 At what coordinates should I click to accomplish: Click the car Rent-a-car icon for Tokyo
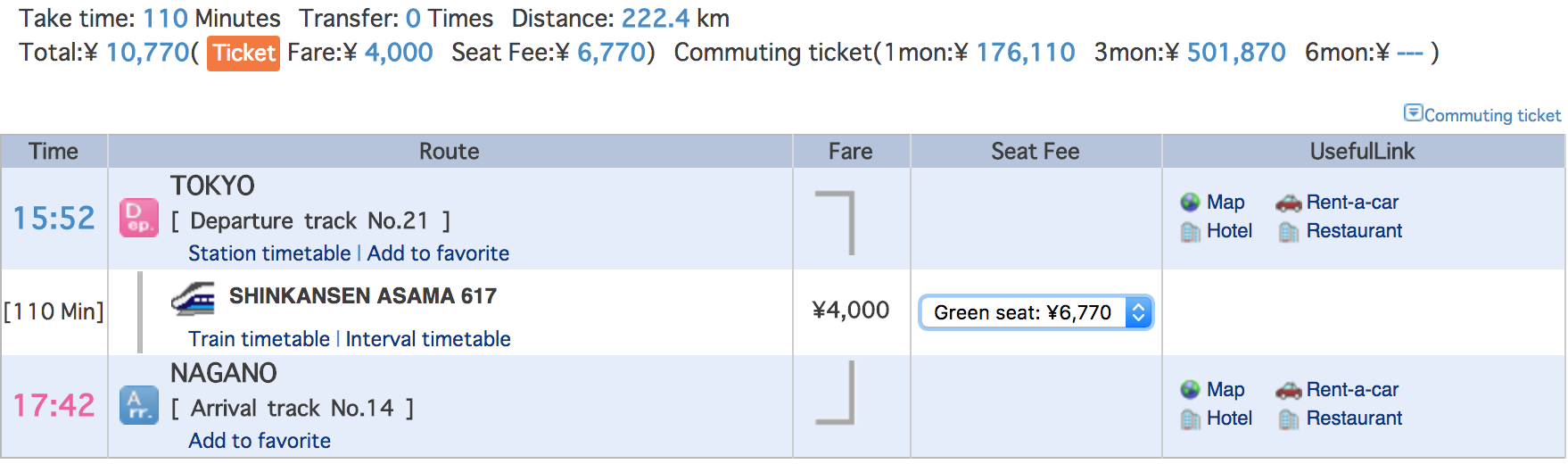pyautogui.click(x=1289, y=203)
